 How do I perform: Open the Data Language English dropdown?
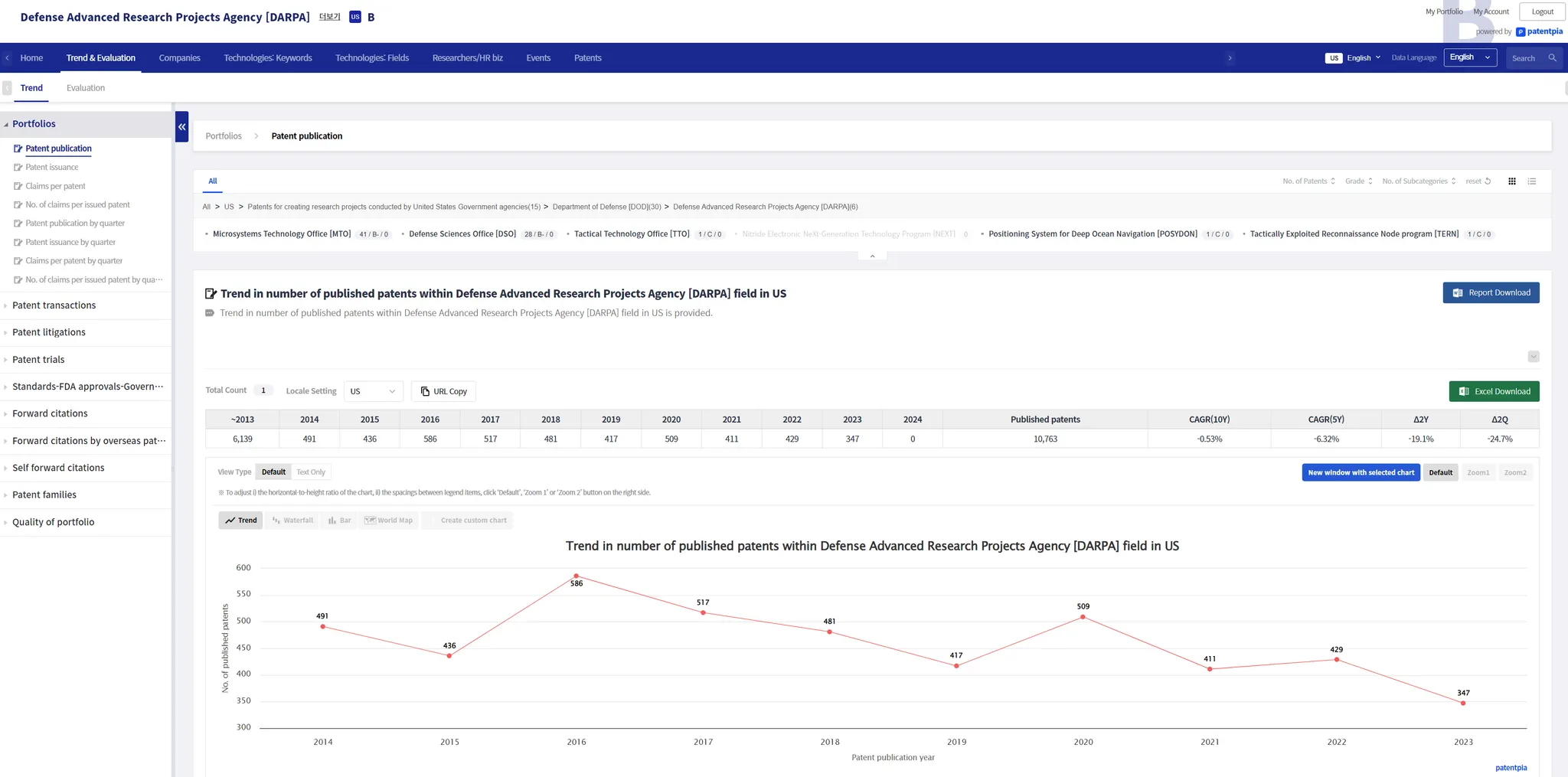[x=1469, y=58]
